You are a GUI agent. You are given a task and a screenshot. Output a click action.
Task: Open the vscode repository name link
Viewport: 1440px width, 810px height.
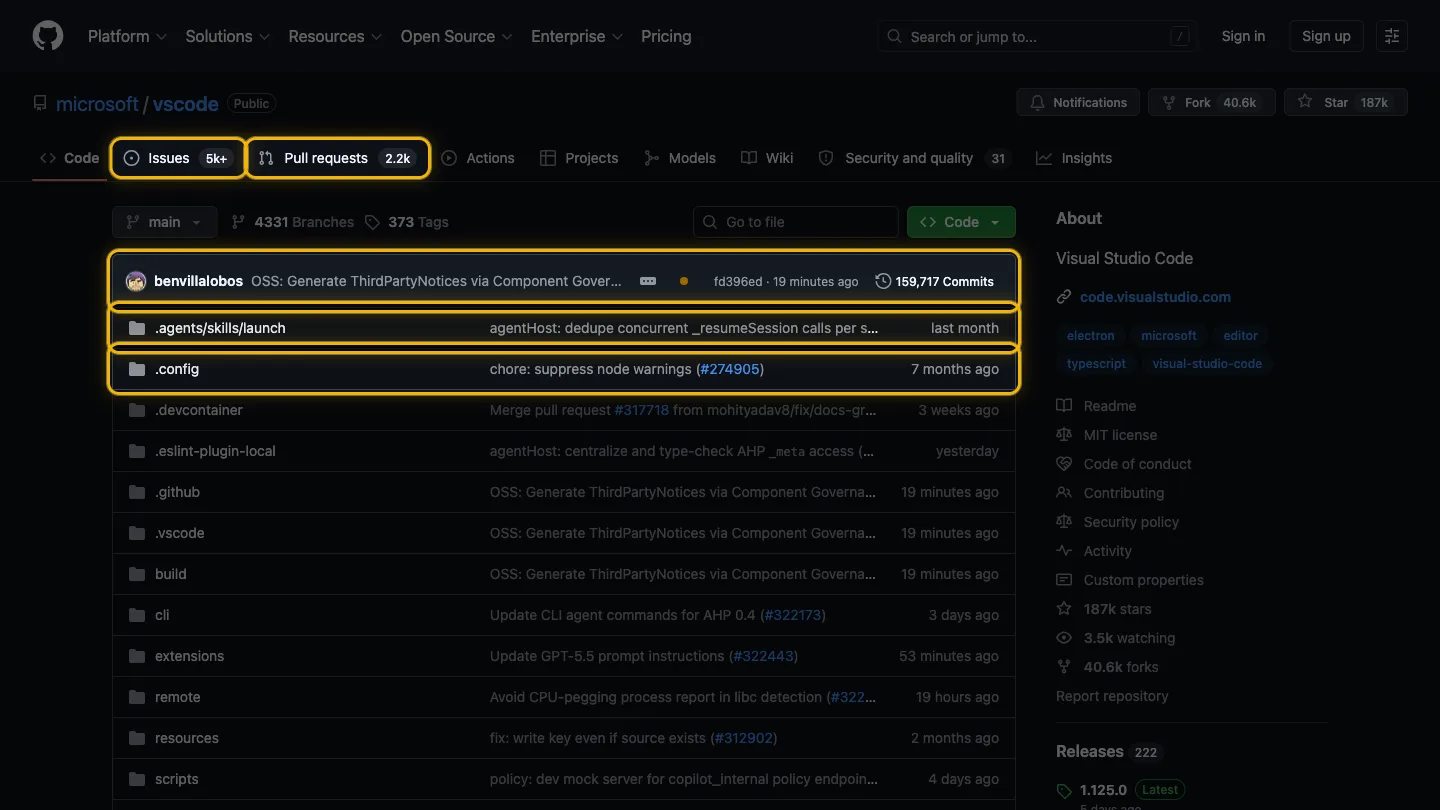[186, 104]
